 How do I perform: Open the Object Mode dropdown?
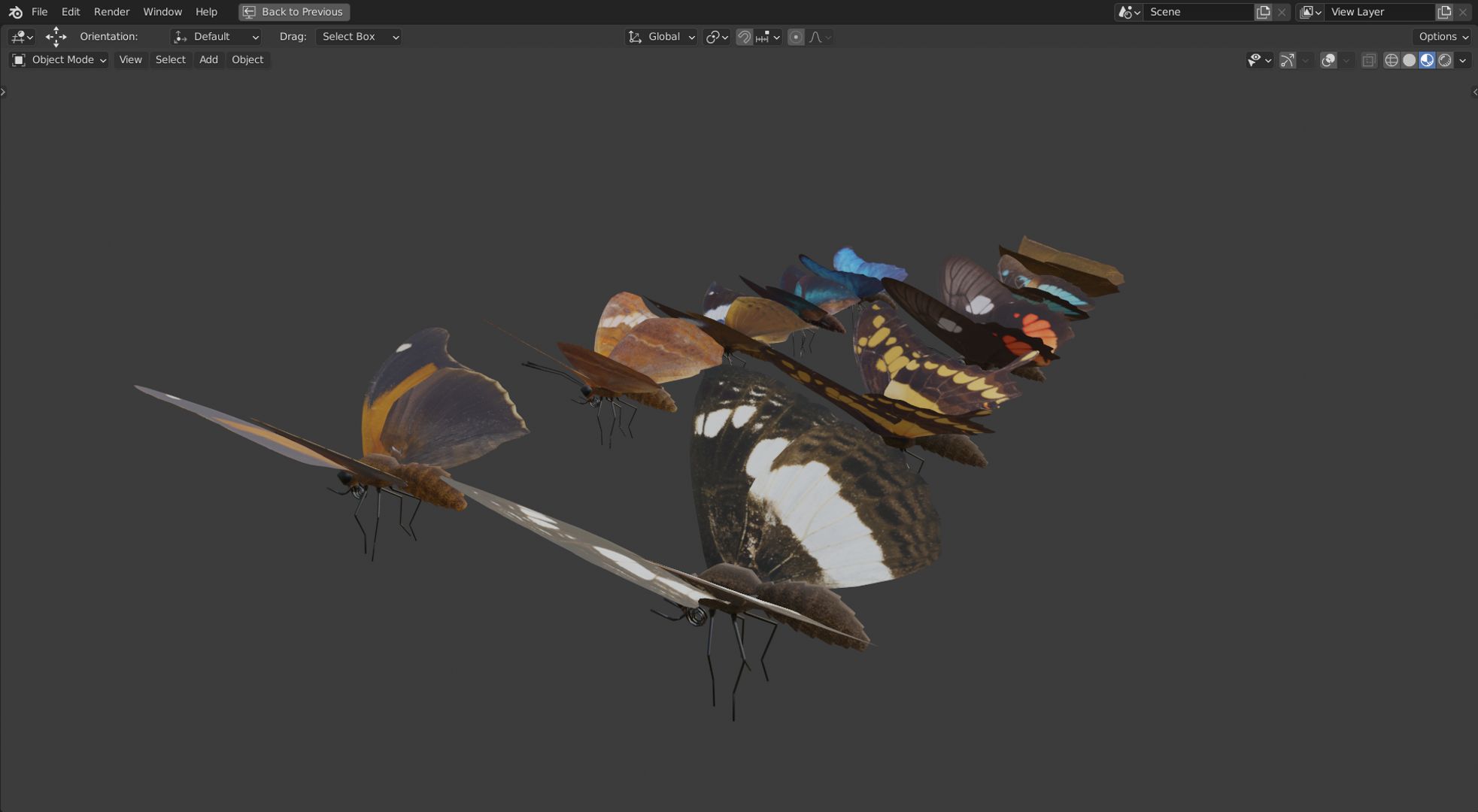pos(59,60)
